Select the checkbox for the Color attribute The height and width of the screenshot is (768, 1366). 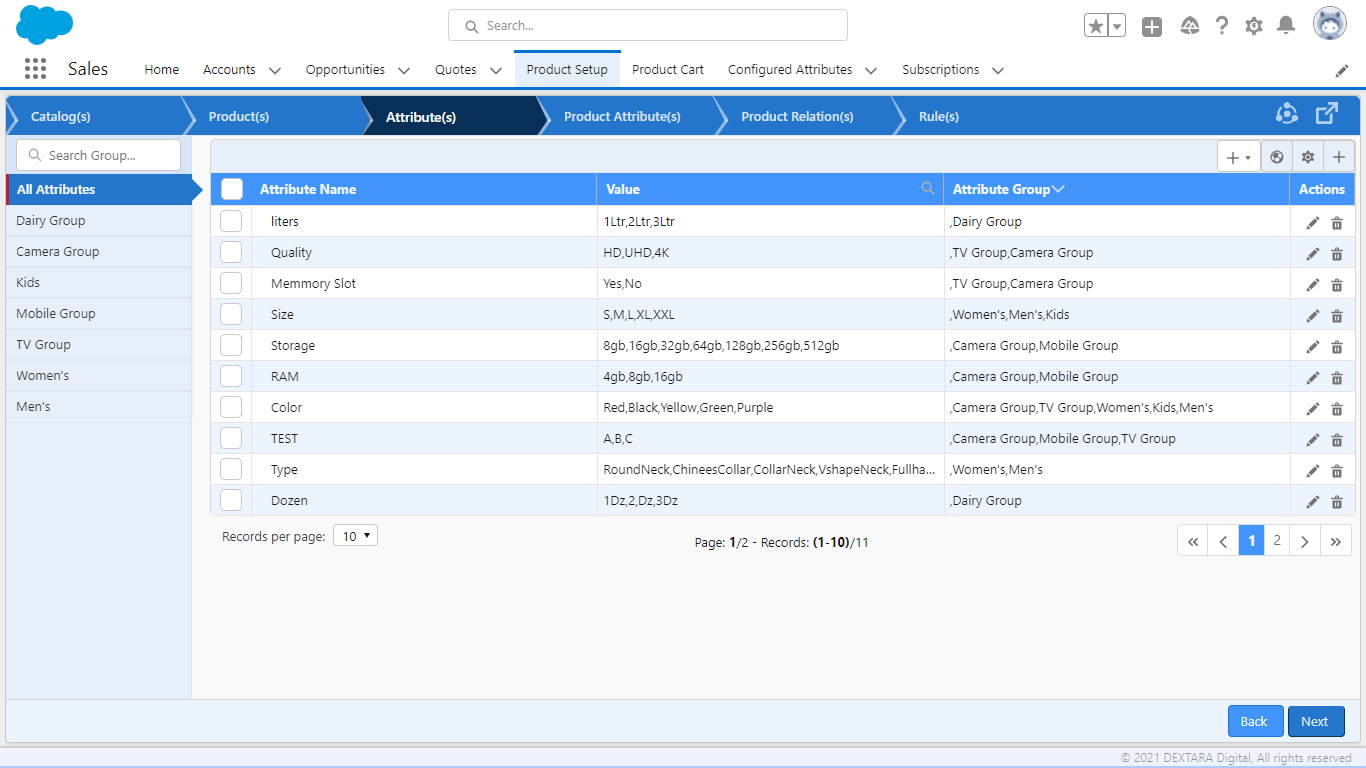pyautogui.click(x=231, y=406)
